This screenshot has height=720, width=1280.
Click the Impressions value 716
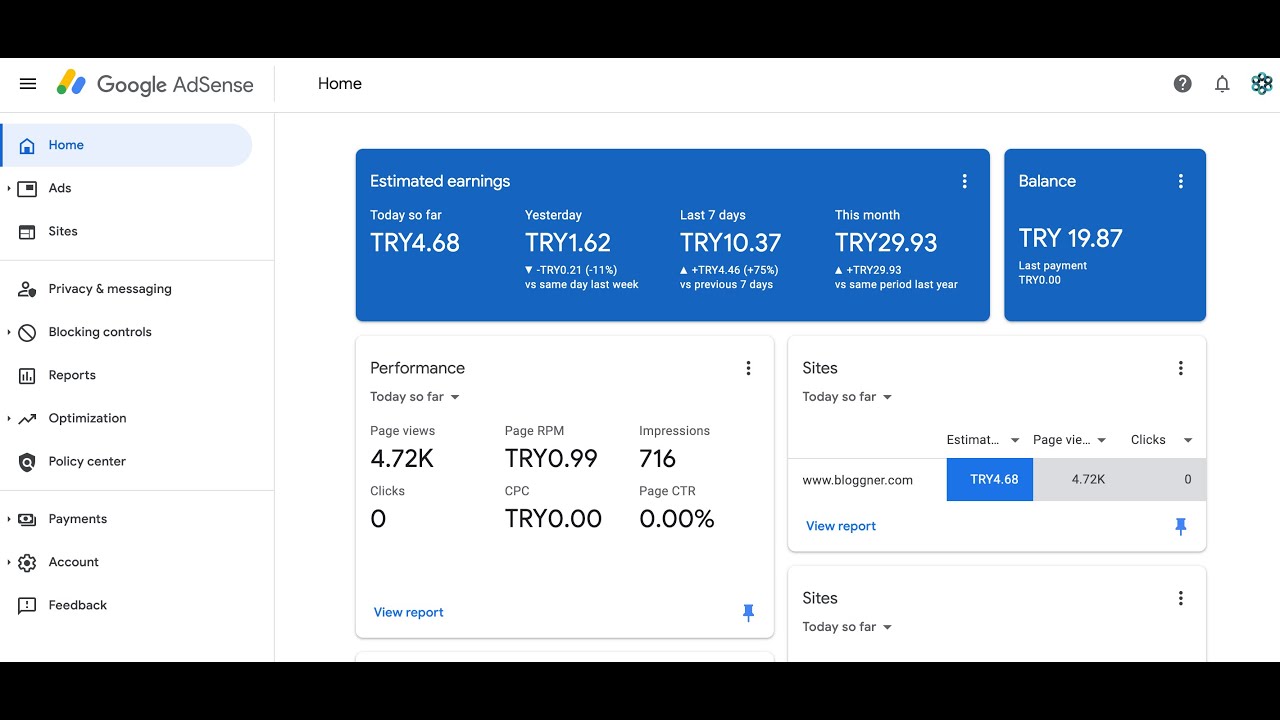point(658,459)
